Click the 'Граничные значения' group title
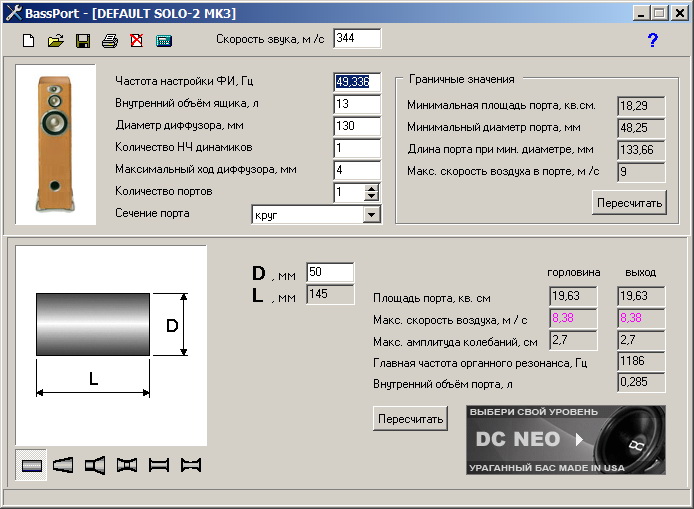Viewport: 694px width, 509px height. [462, 79]
